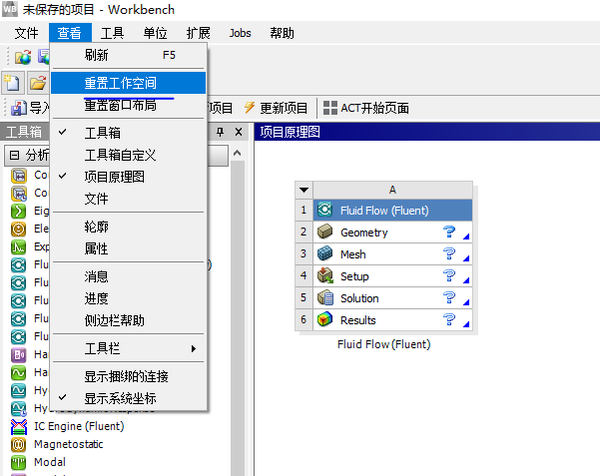Viewport: 600px width, 476px height.
Task: Choose 重置窗口布局 from the menu
Action: click(129, 105)
